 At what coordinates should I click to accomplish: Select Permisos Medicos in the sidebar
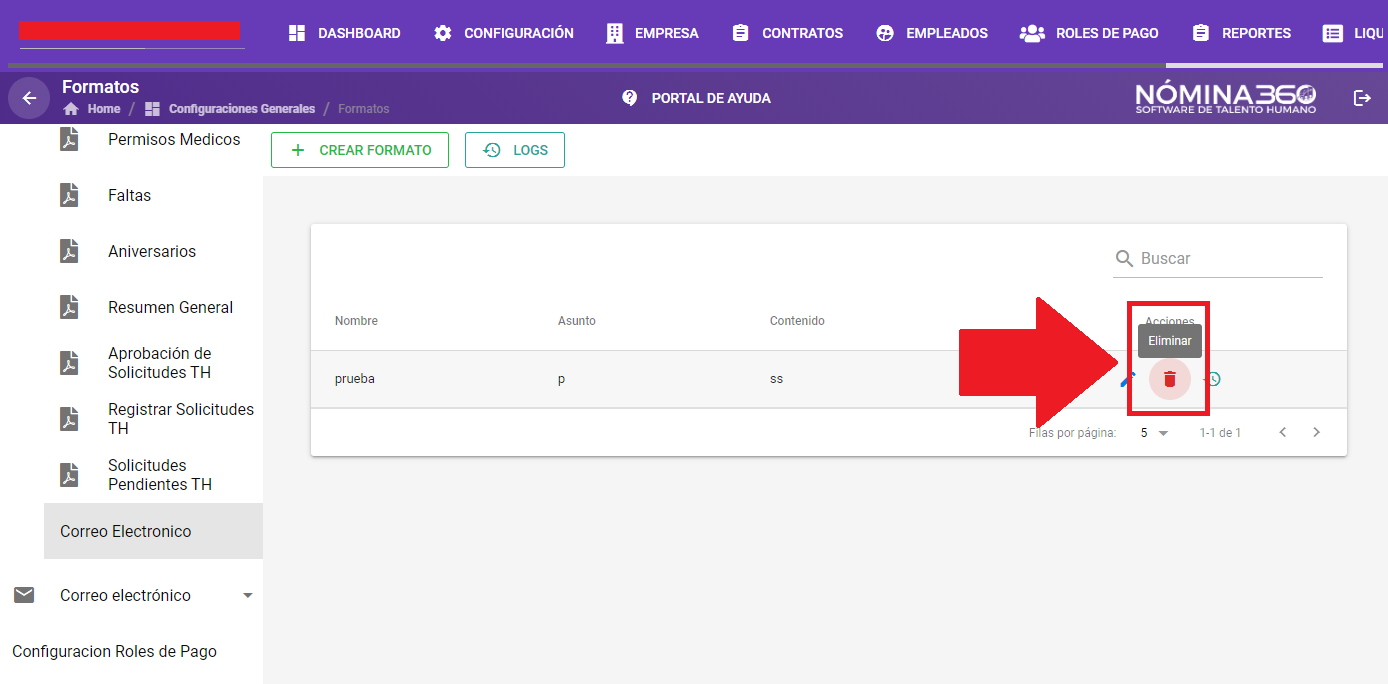coord(174,139)
